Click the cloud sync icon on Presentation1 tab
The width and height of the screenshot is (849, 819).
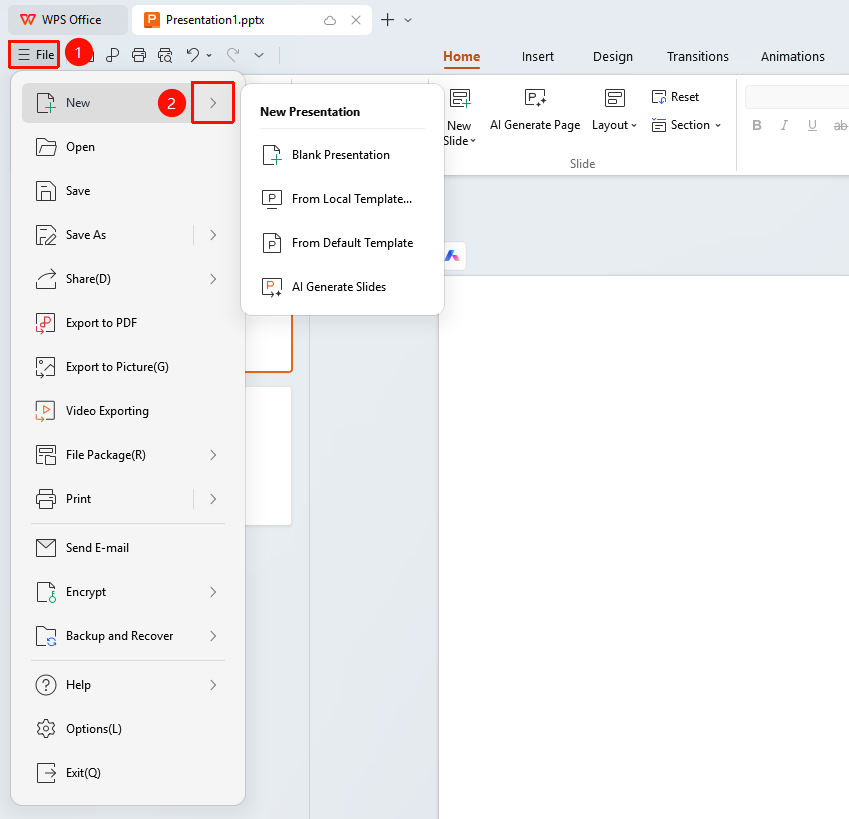(x=330, y=21)
